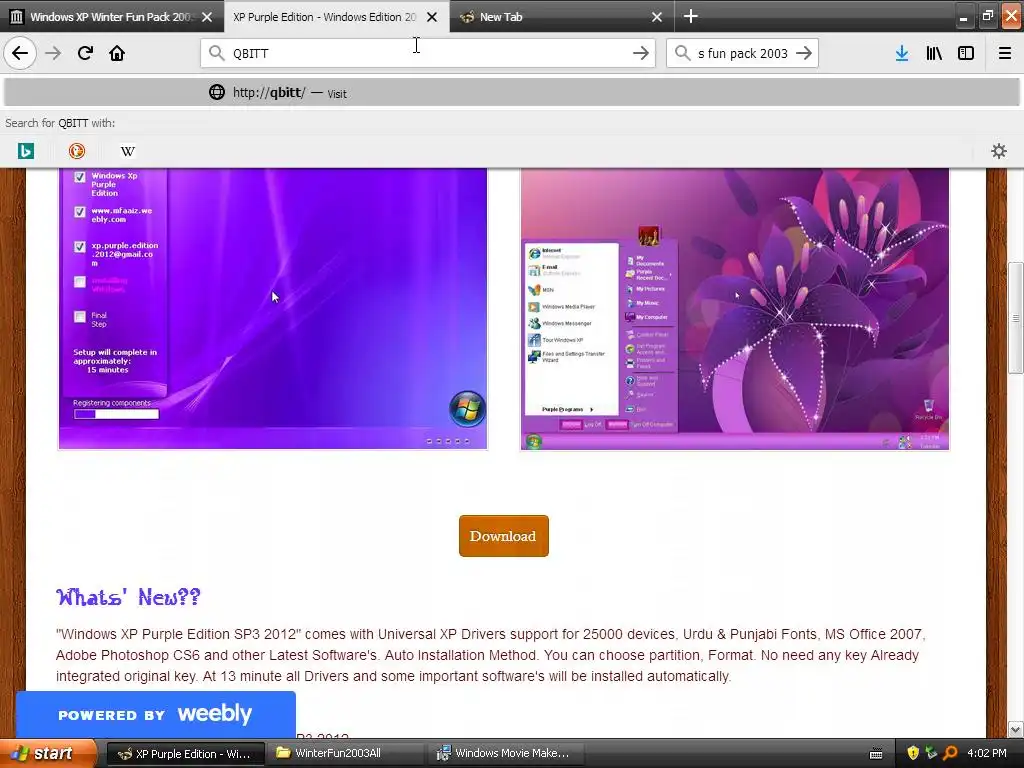Switch to XP Purple Edition taskbar window

pyautogui.click(x=185, y=753)
